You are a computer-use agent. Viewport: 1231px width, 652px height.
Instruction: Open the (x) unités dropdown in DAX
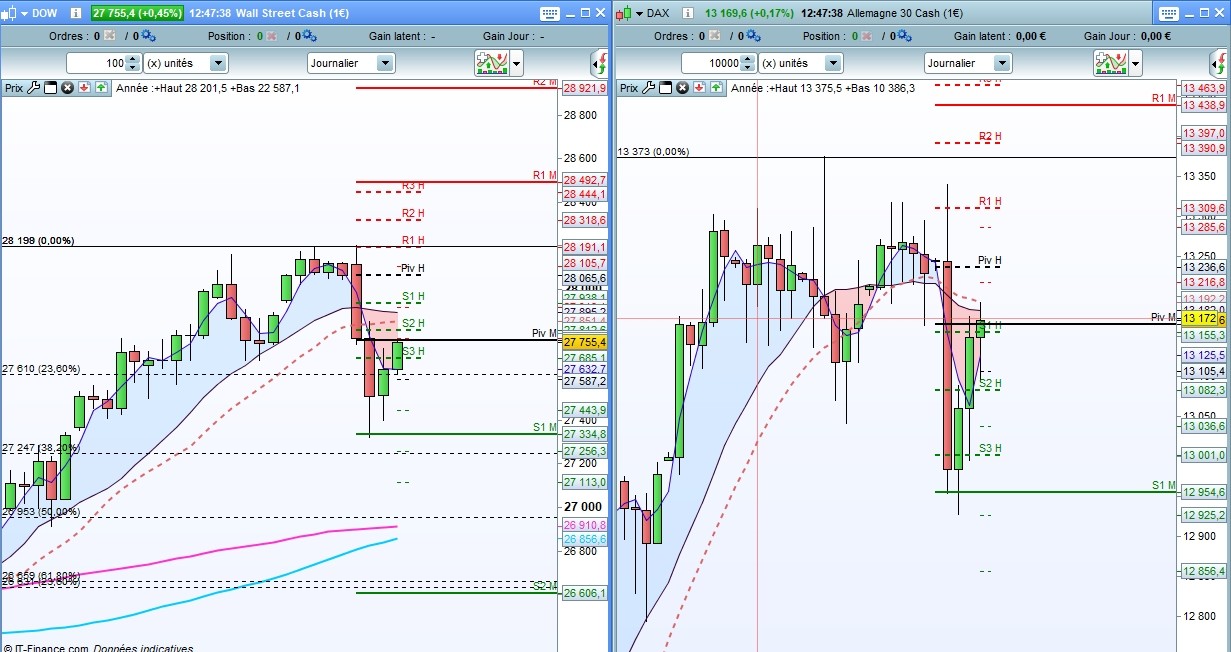click(x=801, y=63)
